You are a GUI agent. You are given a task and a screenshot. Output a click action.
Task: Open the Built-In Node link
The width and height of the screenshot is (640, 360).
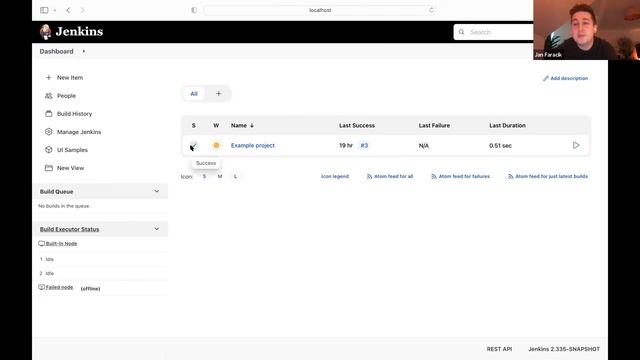pos(61,244)
